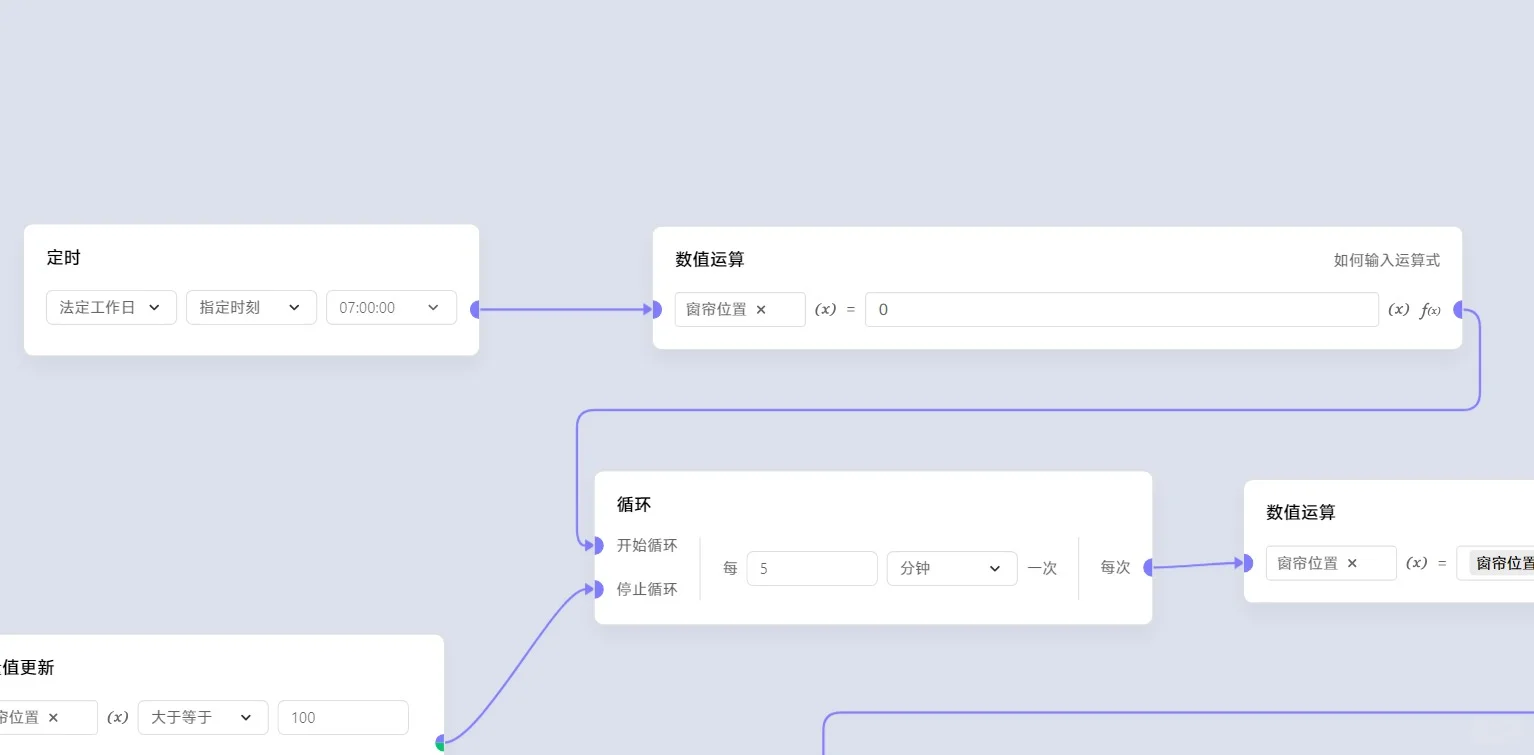Image resolution: width=1534 pixels, height=755 pixels.
Task: Click the interval field containing 5
Action: (812, 568)
